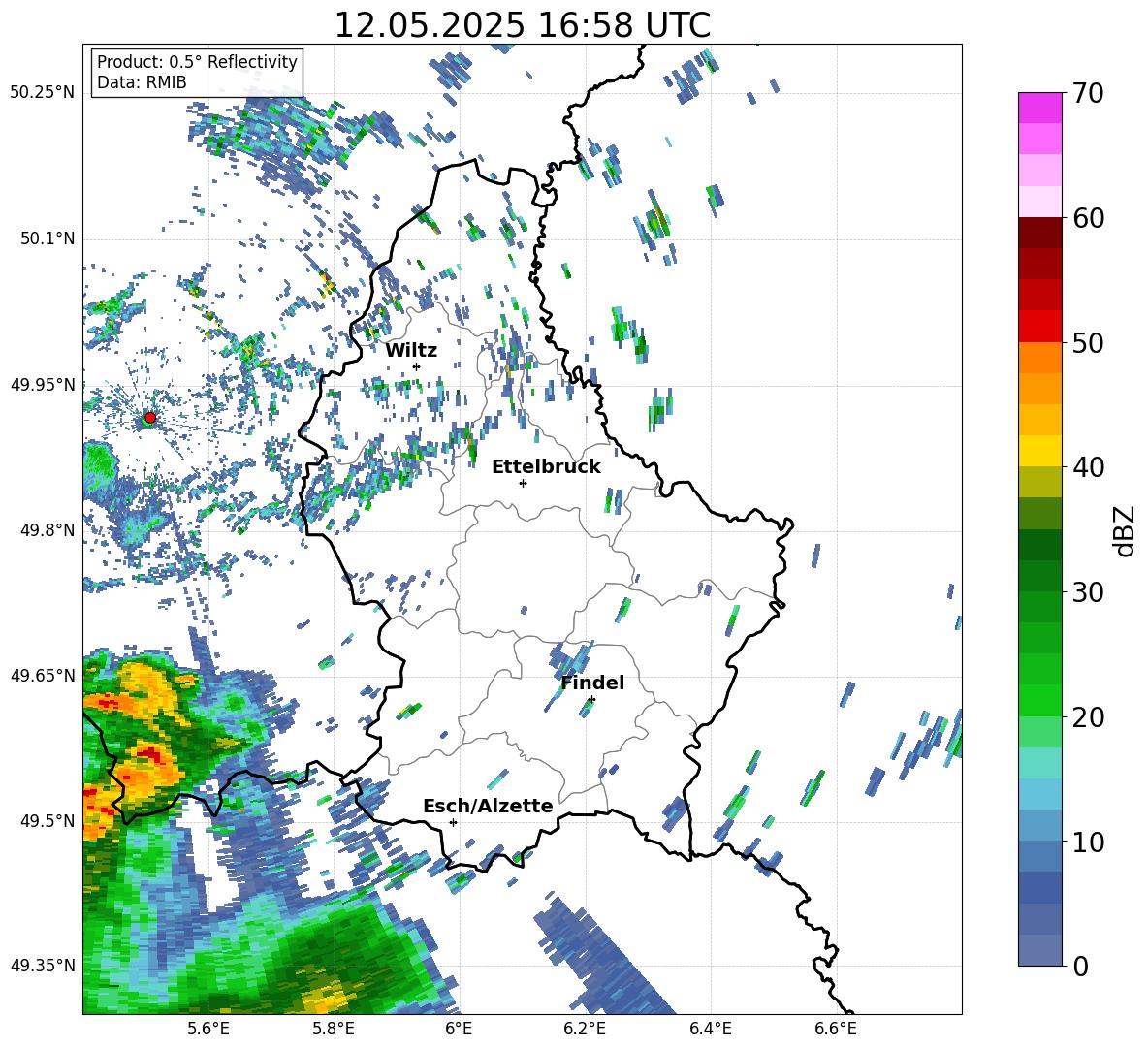Click the 5.6°E longitude label
1148x1048 pixels.
click(x=208, y=1029)
